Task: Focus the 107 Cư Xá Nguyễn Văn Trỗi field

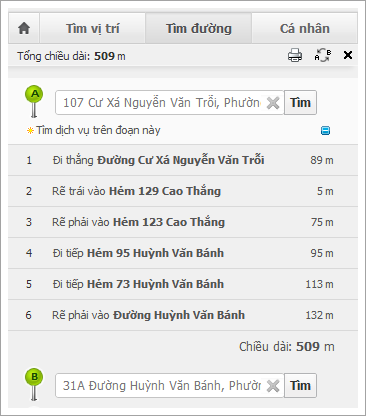Action: (161, 103)
